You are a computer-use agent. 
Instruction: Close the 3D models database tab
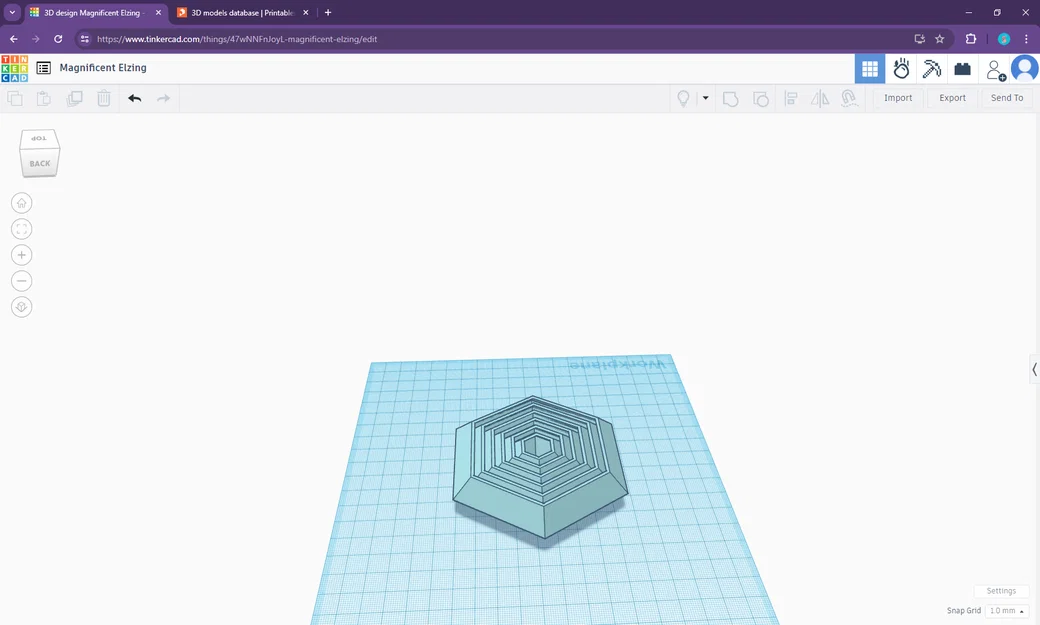click(x=306, y=13)
